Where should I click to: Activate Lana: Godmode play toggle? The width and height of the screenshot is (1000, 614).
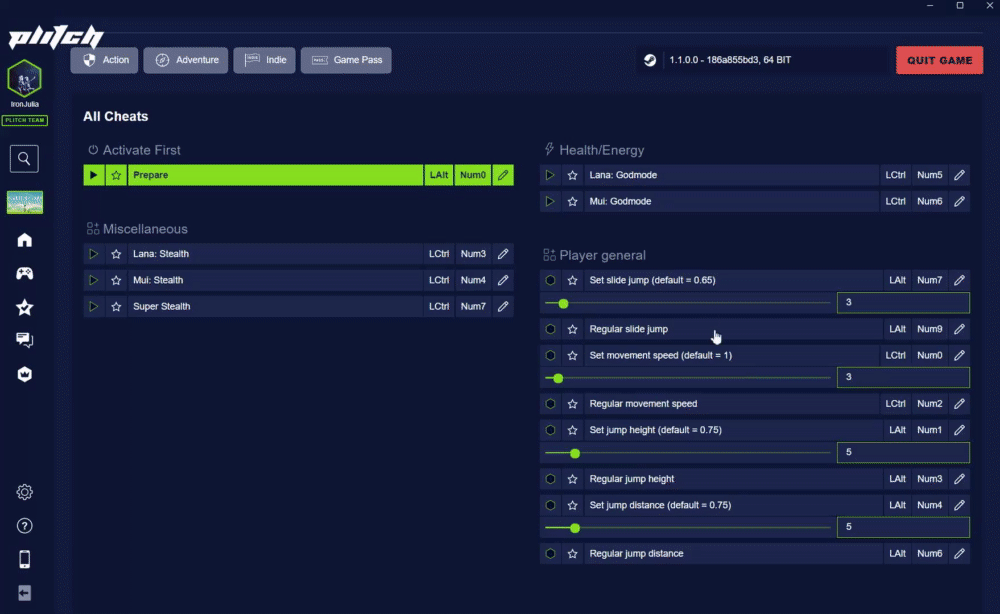click(x=550, y=175)
